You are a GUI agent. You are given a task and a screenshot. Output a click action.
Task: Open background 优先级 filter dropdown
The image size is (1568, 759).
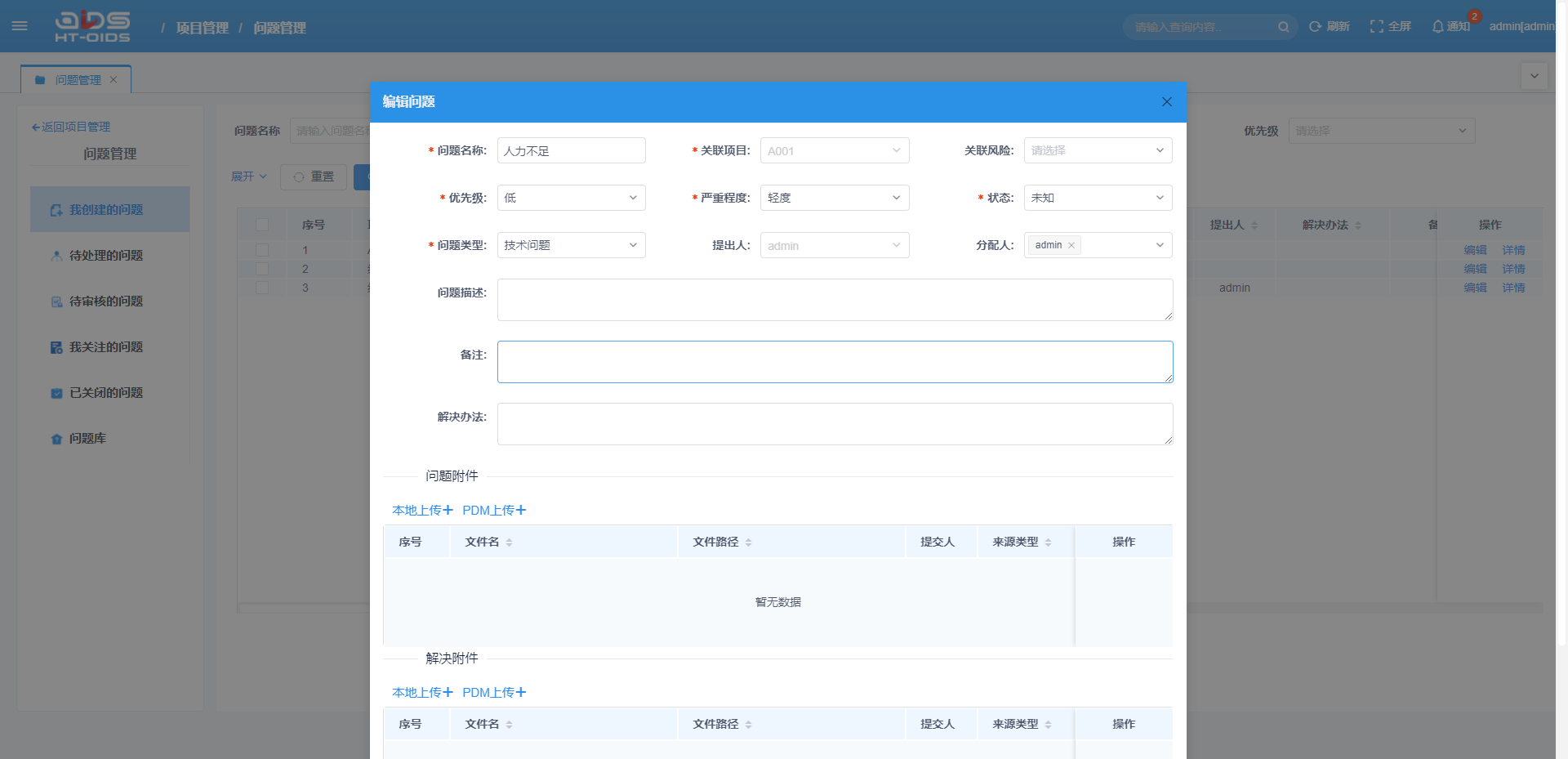point(1382,131)
